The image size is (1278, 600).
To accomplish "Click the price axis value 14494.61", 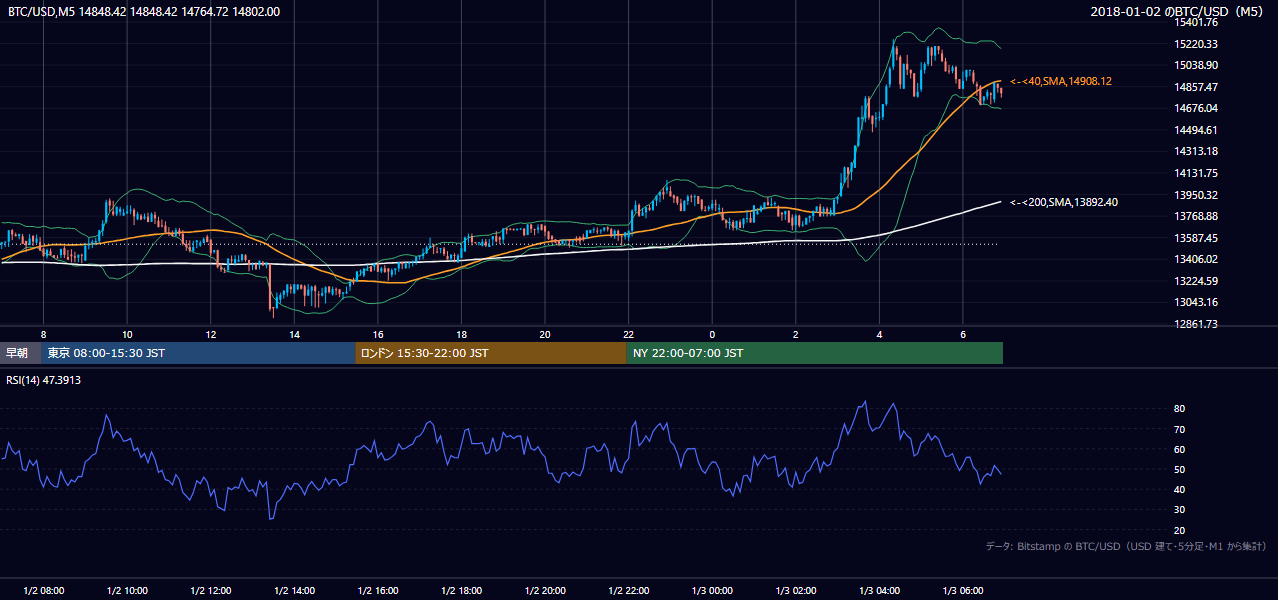I will [1198, 130].
